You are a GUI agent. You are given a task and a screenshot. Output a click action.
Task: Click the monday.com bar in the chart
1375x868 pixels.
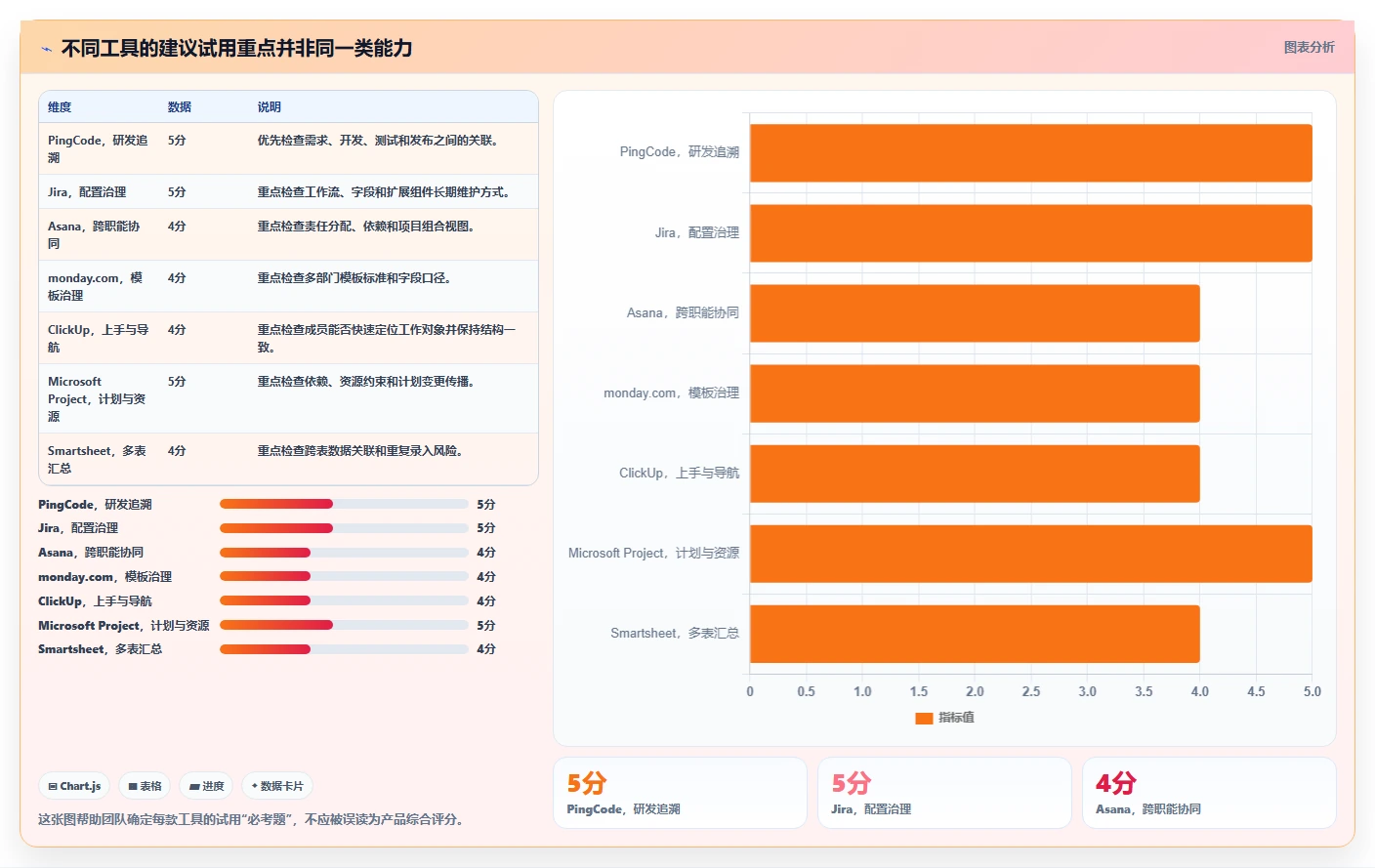(975, 393)
